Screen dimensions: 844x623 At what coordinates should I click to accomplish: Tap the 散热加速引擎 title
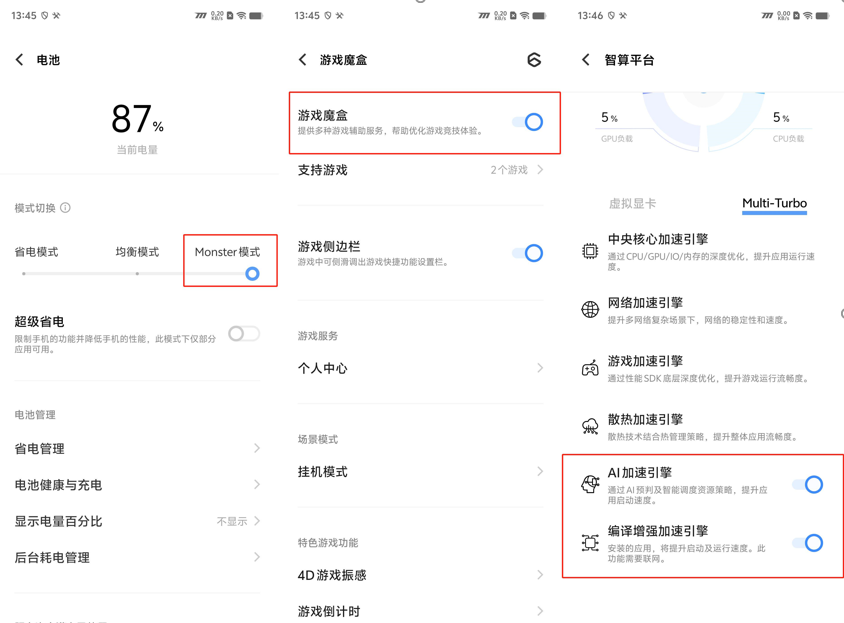(x=645, y=419)
